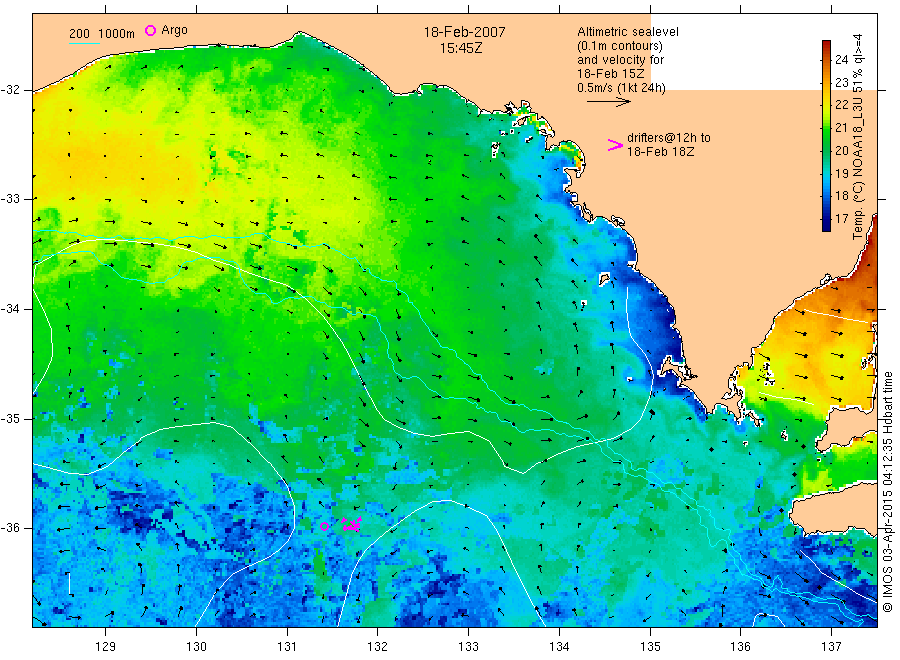
Task: Click longitude label 137
Action: tap(831, 647)
